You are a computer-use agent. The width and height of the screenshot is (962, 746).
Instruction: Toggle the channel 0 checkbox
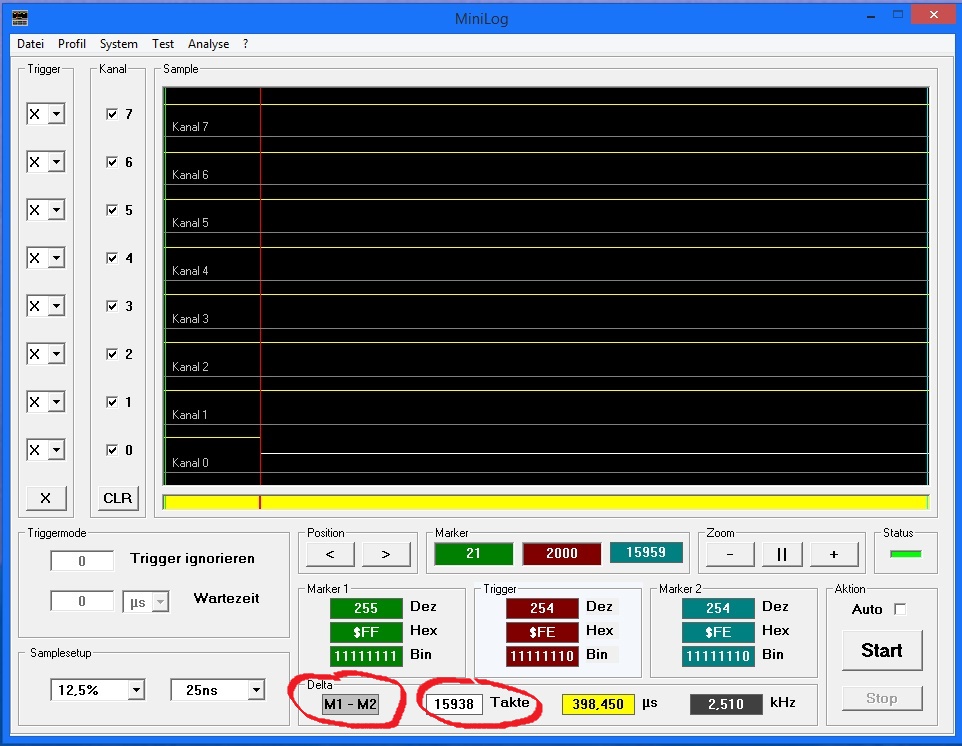tap(112, 450)
